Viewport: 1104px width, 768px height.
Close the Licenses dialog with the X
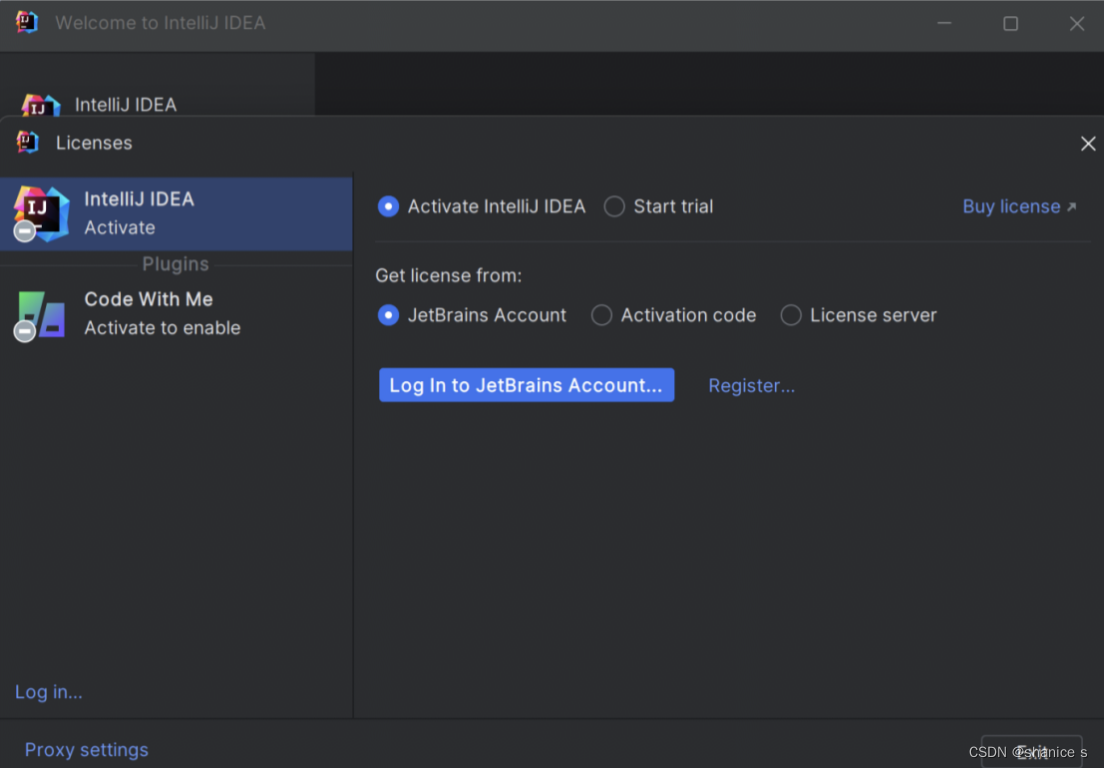pyautogui.click(x=1088, y=143)
